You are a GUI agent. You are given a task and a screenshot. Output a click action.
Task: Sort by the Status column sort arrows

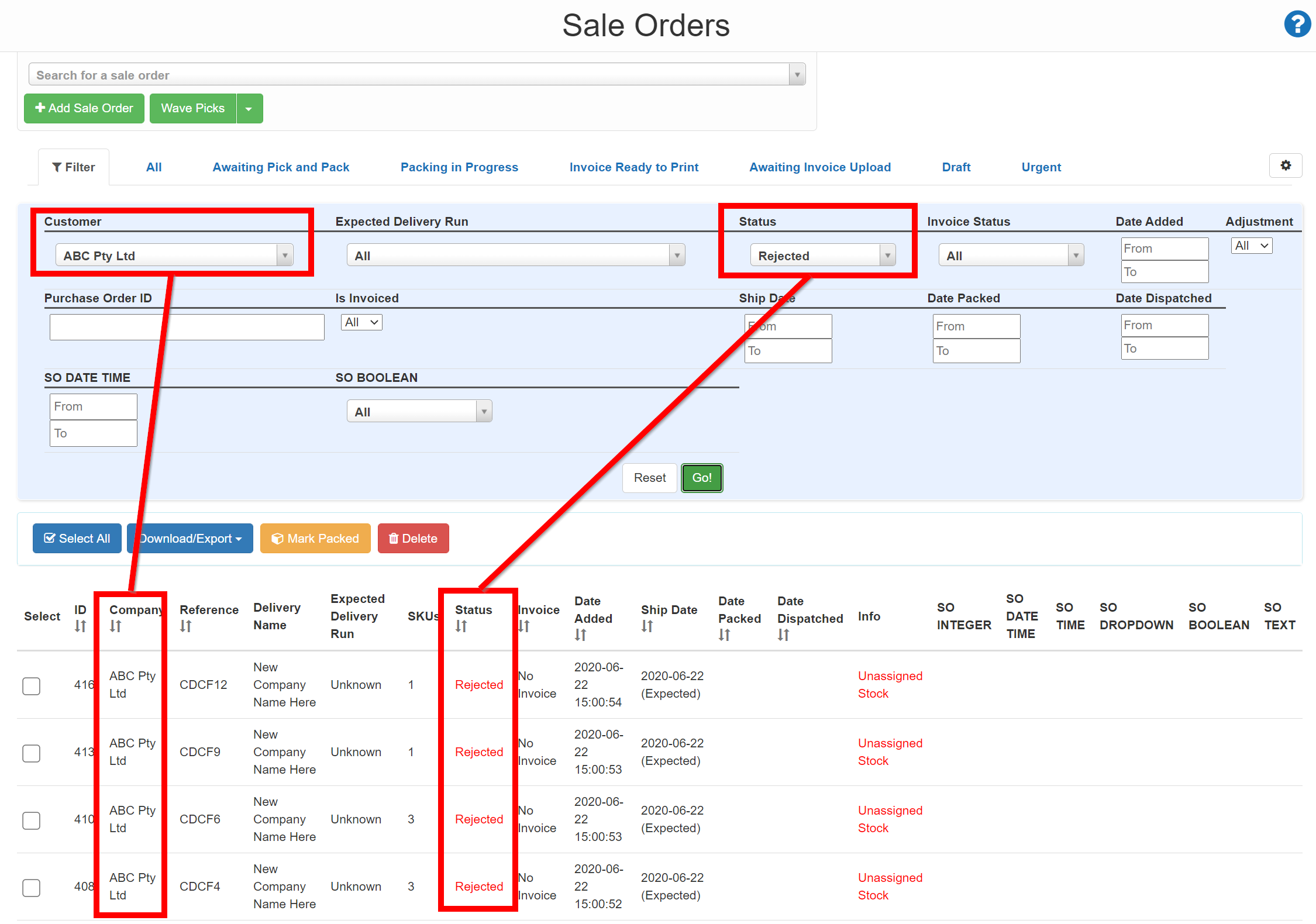pos(461,626)
